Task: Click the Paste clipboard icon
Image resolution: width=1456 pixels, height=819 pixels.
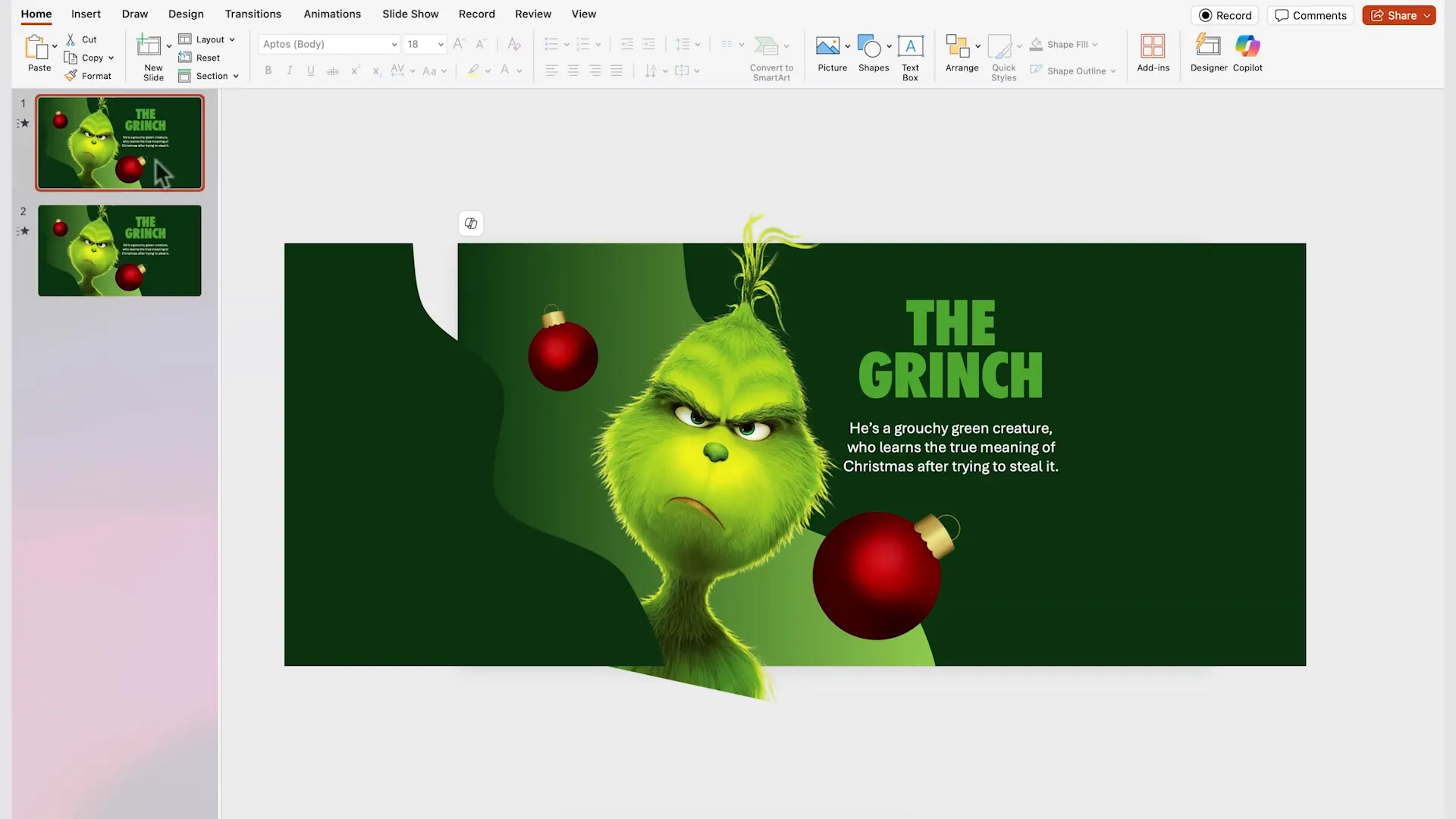Action: pos(36,47)
